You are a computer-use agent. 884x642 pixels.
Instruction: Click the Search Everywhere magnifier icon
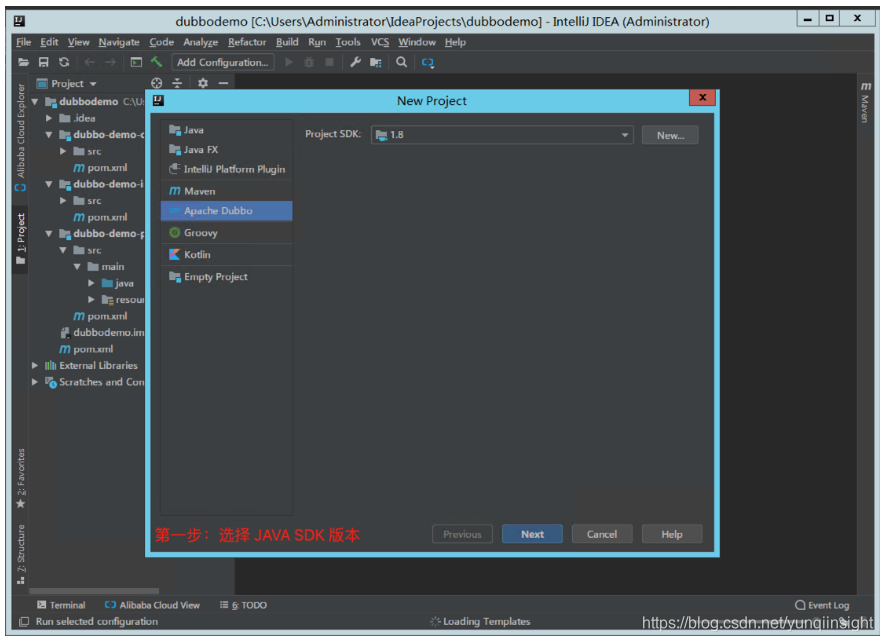401,62
